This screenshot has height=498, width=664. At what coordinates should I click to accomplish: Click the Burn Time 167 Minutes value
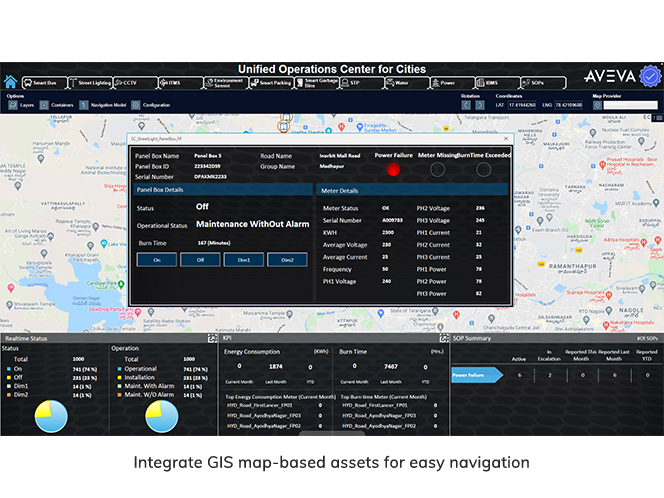click(x=214, y=243)
